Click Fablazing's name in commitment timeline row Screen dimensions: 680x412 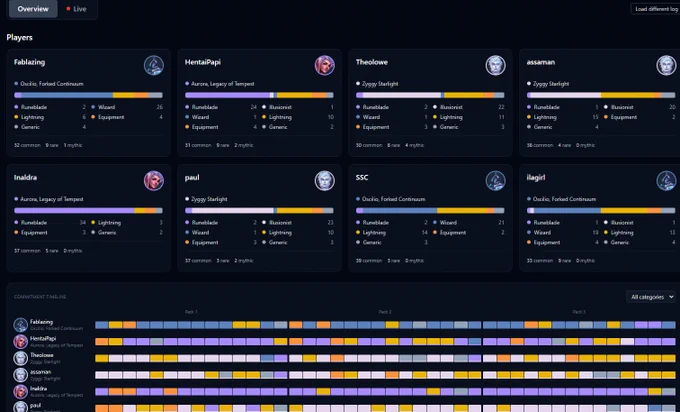(41, 322)
